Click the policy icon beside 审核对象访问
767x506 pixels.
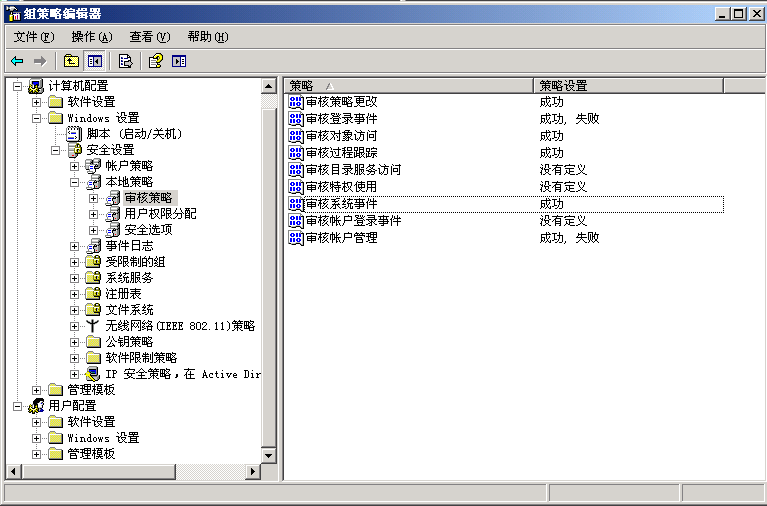point(296,136)
